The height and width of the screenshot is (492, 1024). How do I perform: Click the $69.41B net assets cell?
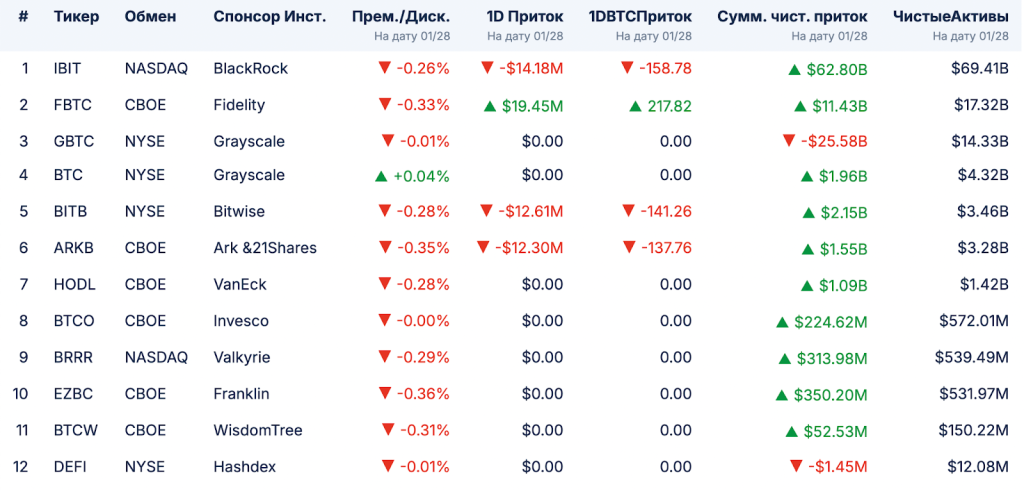point(979,69)
